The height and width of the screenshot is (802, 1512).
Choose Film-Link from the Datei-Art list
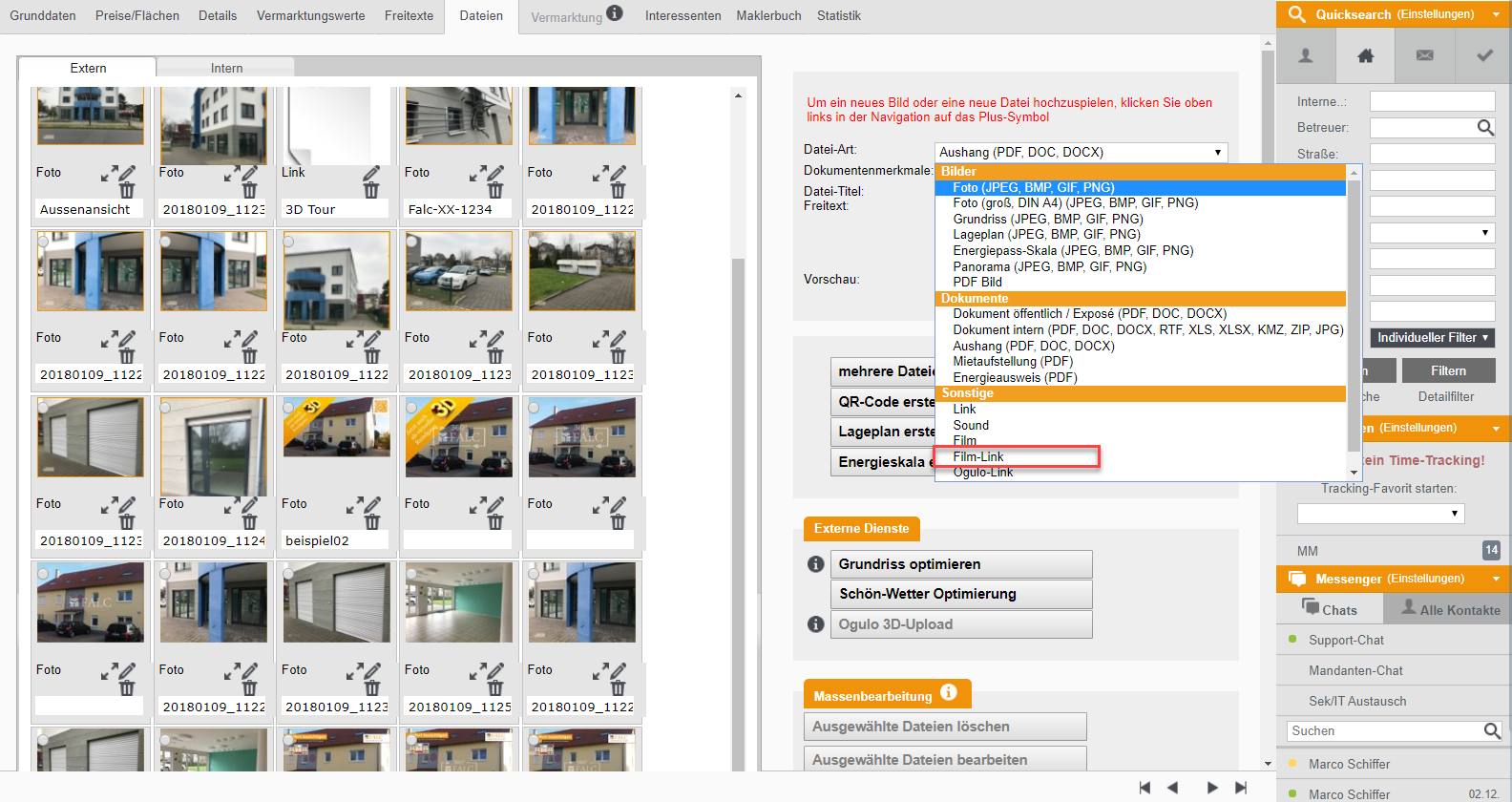(978, 456)
